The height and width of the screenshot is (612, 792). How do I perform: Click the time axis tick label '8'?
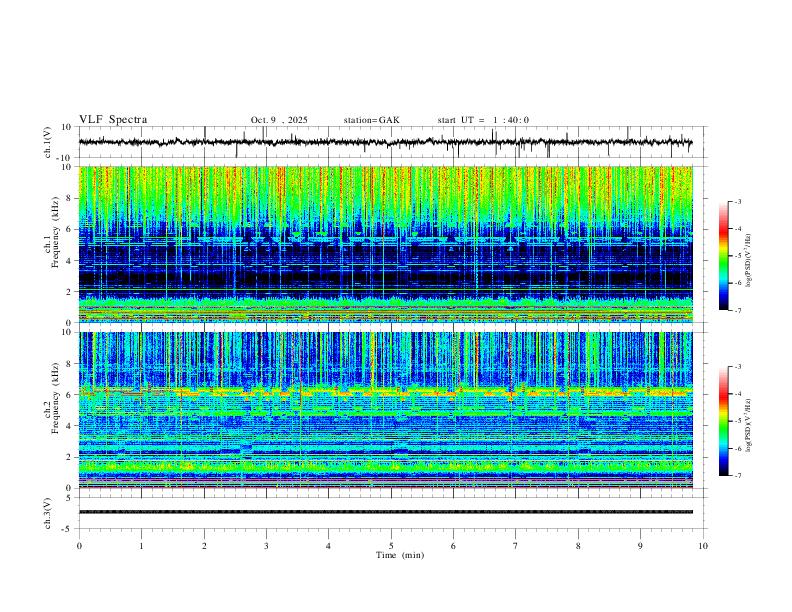tap(578, 546)
